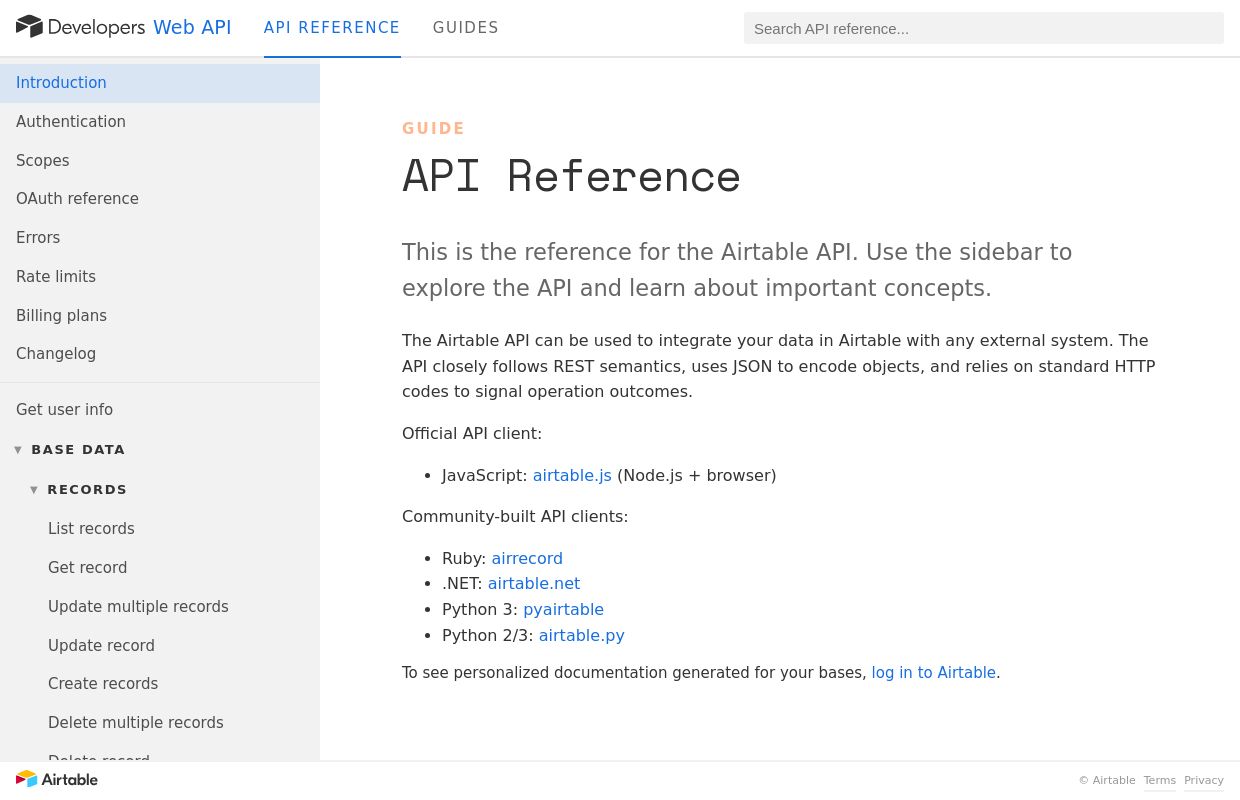Click the API Reference page heading
The width and height of the screenshot is (1240, 800).
coord(571,177)
